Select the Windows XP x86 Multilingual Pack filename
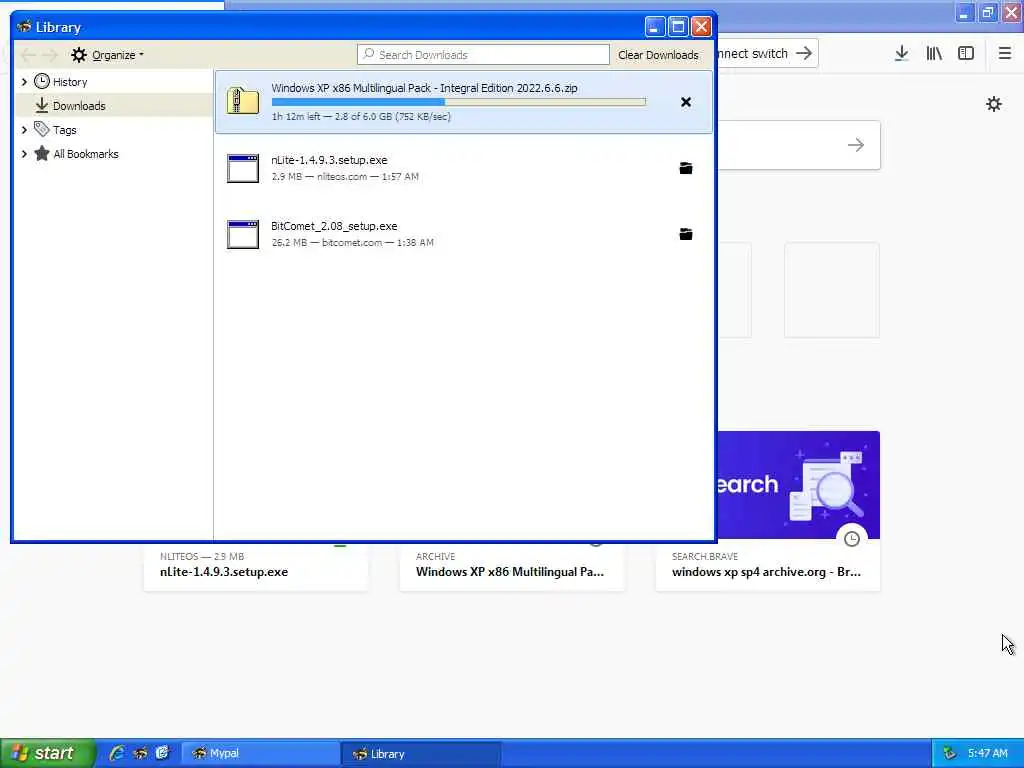 (424, 88)
